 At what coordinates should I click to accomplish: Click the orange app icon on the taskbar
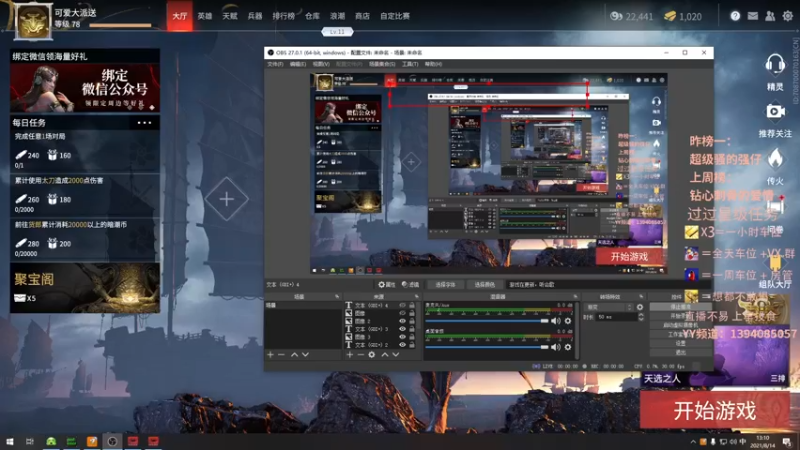92,441
